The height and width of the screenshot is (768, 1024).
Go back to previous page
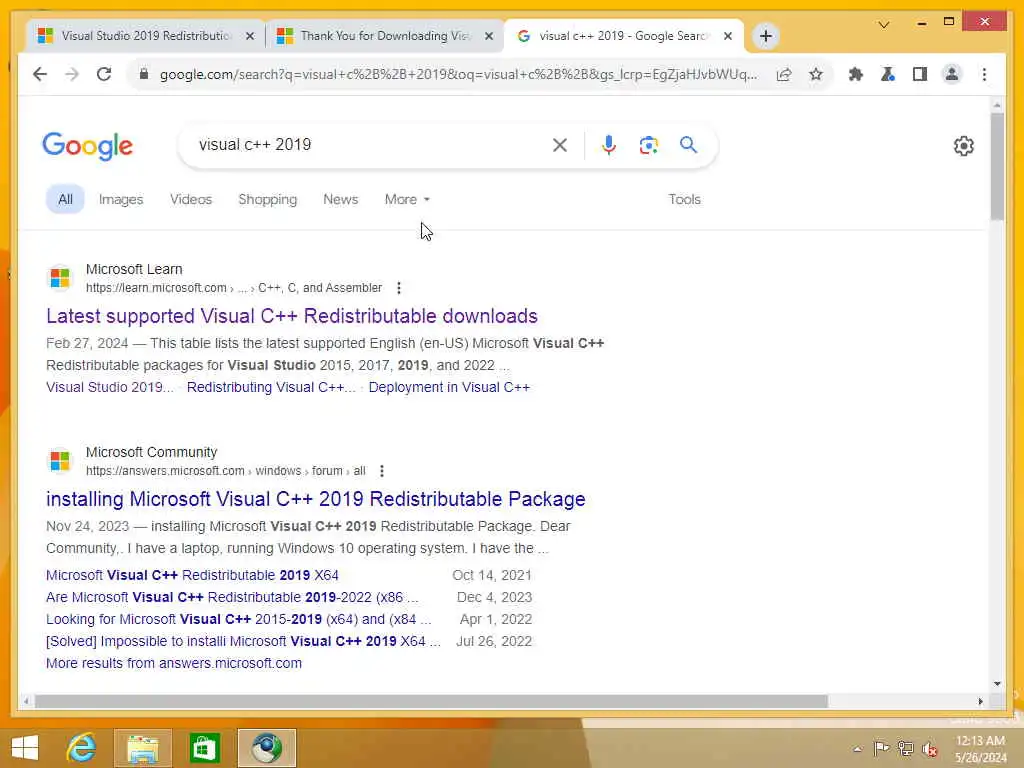click(x=40, y=74)
